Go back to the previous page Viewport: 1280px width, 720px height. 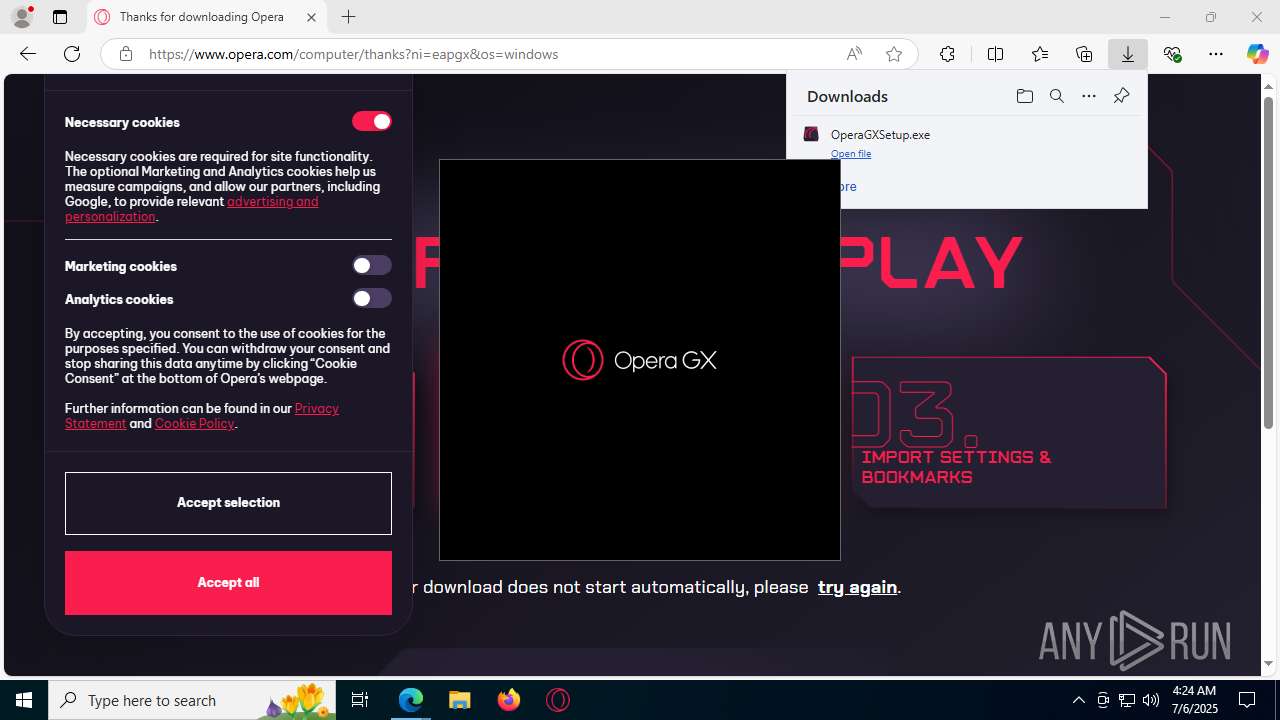coord(28,54)
